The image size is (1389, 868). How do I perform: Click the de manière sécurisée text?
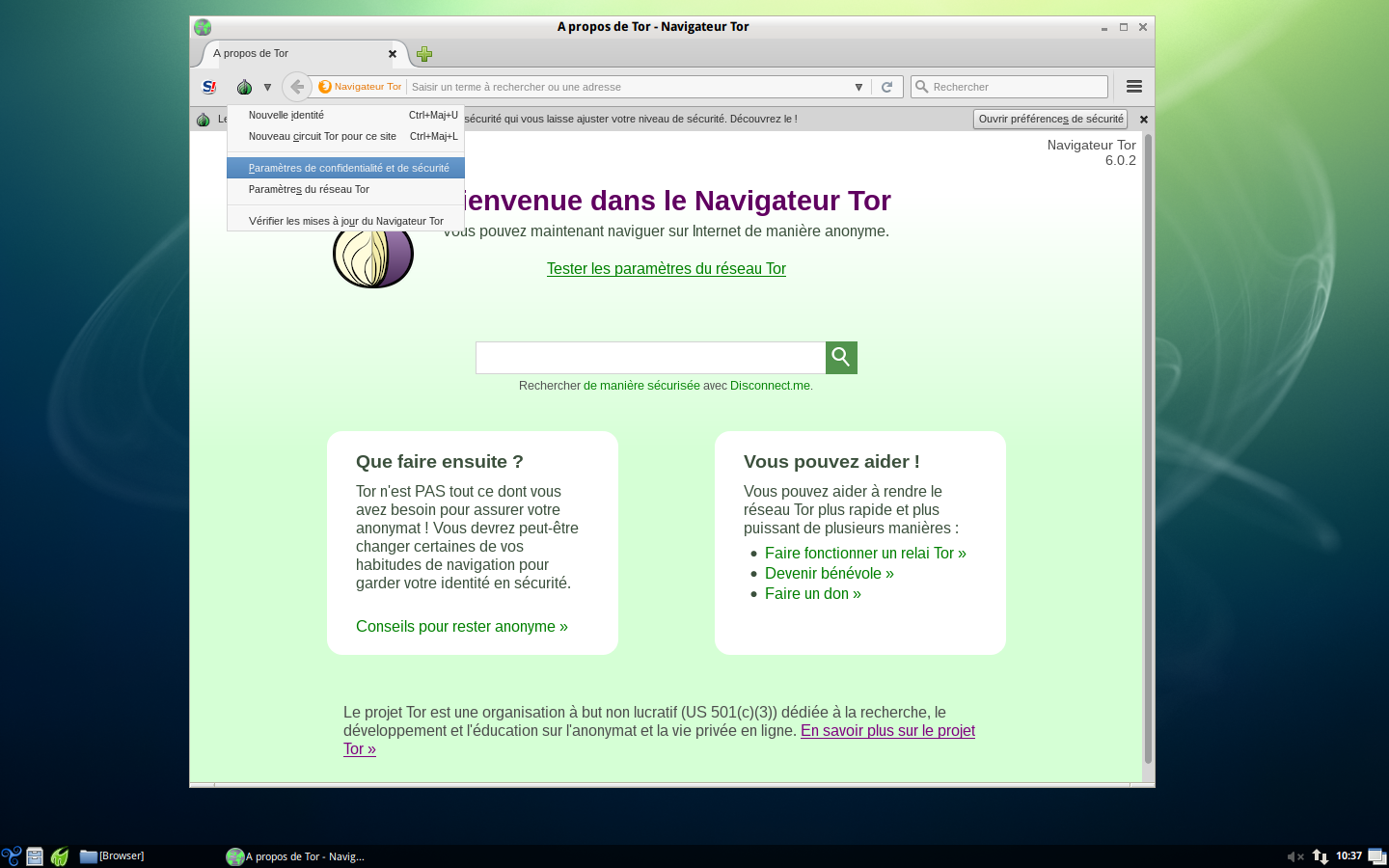641,386
